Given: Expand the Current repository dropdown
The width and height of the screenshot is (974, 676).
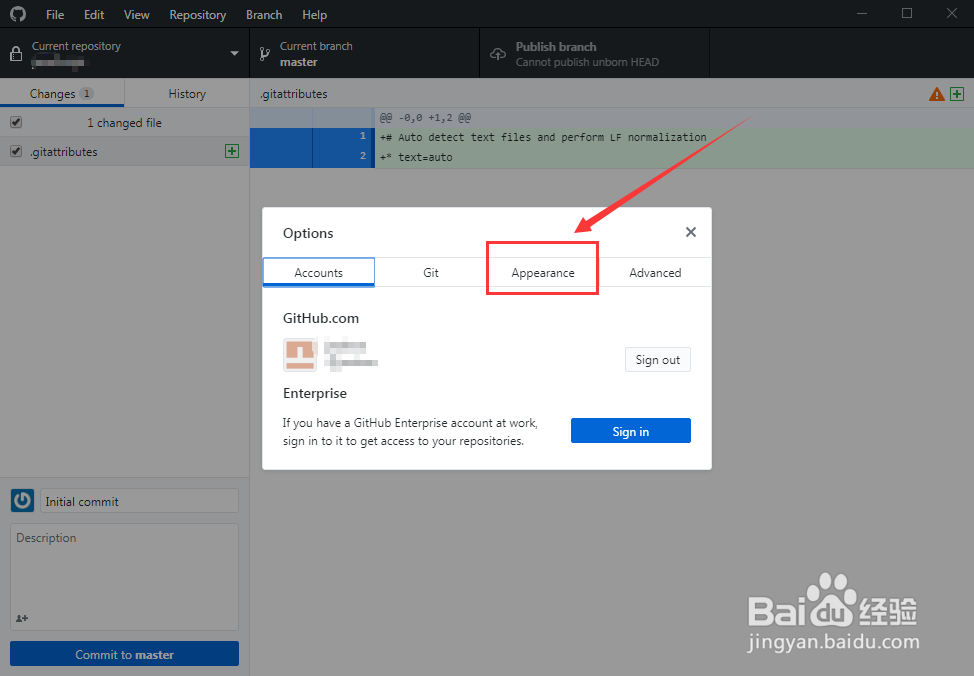Looking at the screenshot, I should pyautogui.click(x=124, y=53).
